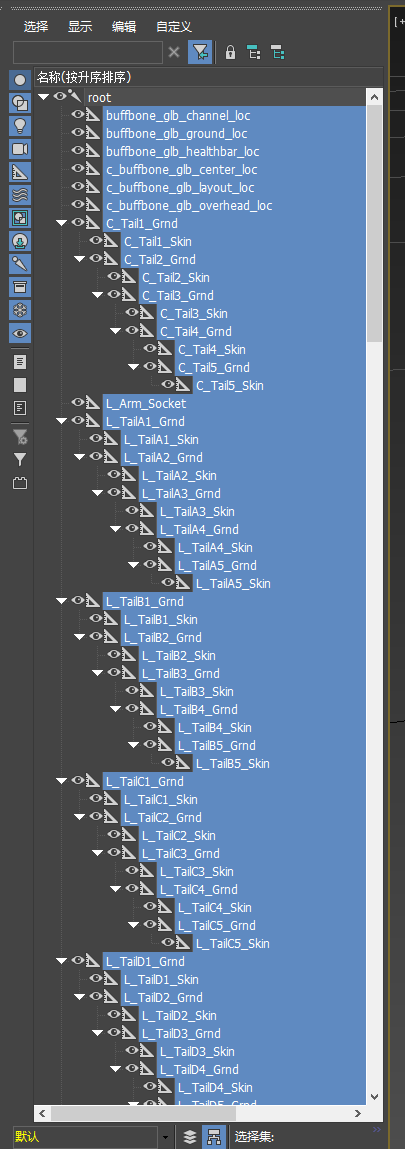The height and width of the screenshot is (1149, 405).
Task: Open the 显示 menu
Action: [80, 27]
